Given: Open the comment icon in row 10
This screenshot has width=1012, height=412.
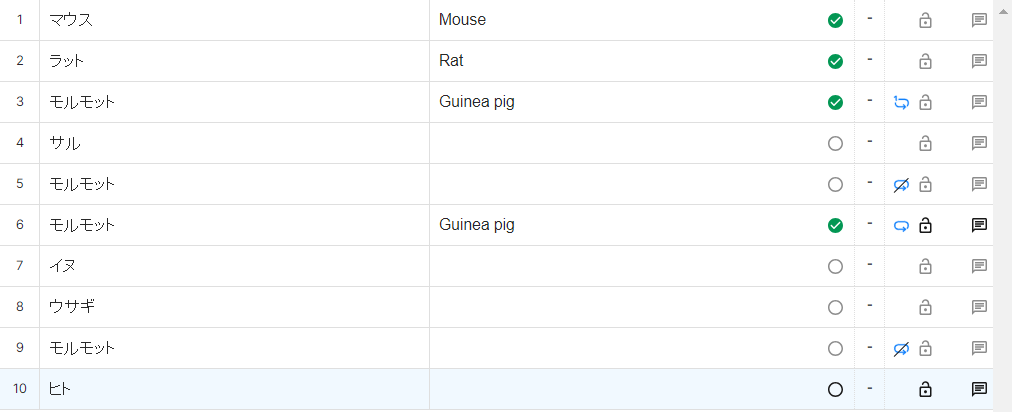Looking at the screenshot, I should click(x=980, y=389).
